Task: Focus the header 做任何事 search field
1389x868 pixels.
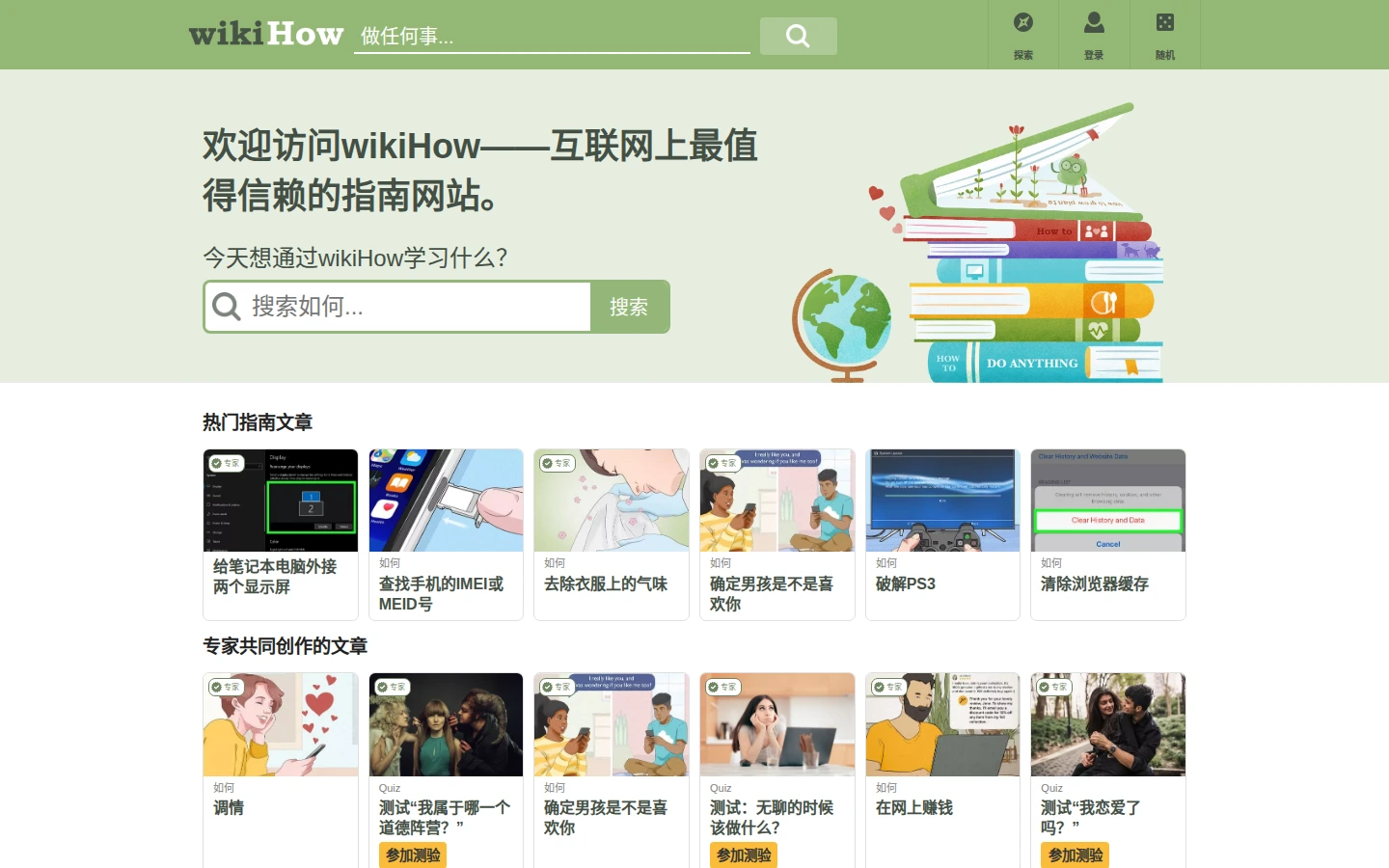Action: click(x=552, y=36)
